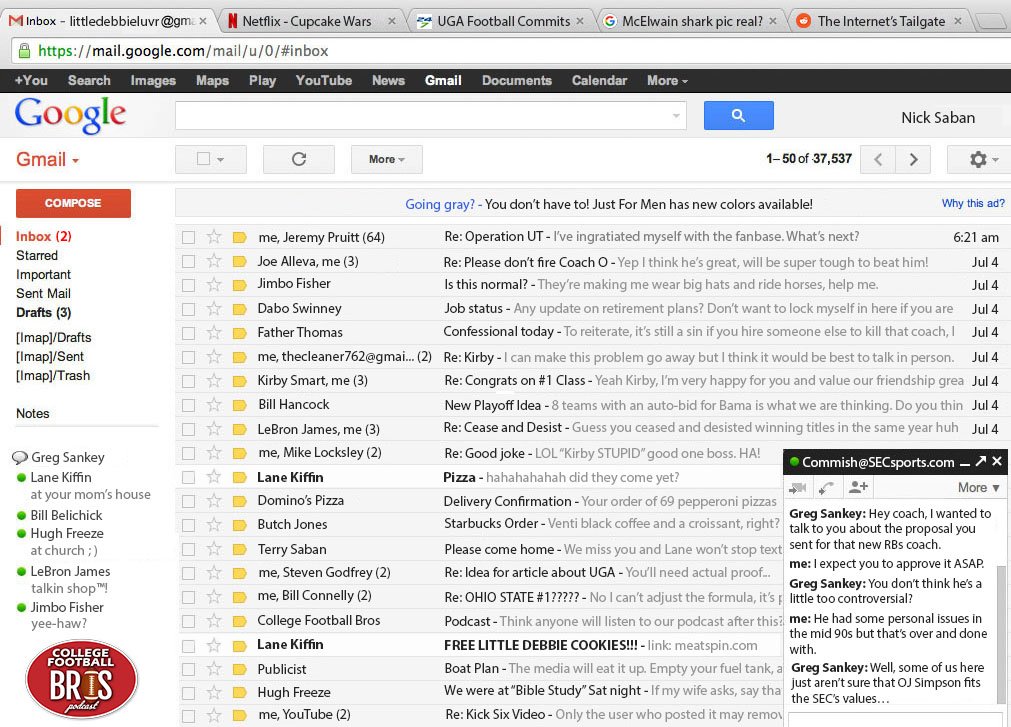Image resolution: width=1011 pixels, height=727 pixels.
Task: Star the Jimbo Fisher email
Action: point(214,284)
